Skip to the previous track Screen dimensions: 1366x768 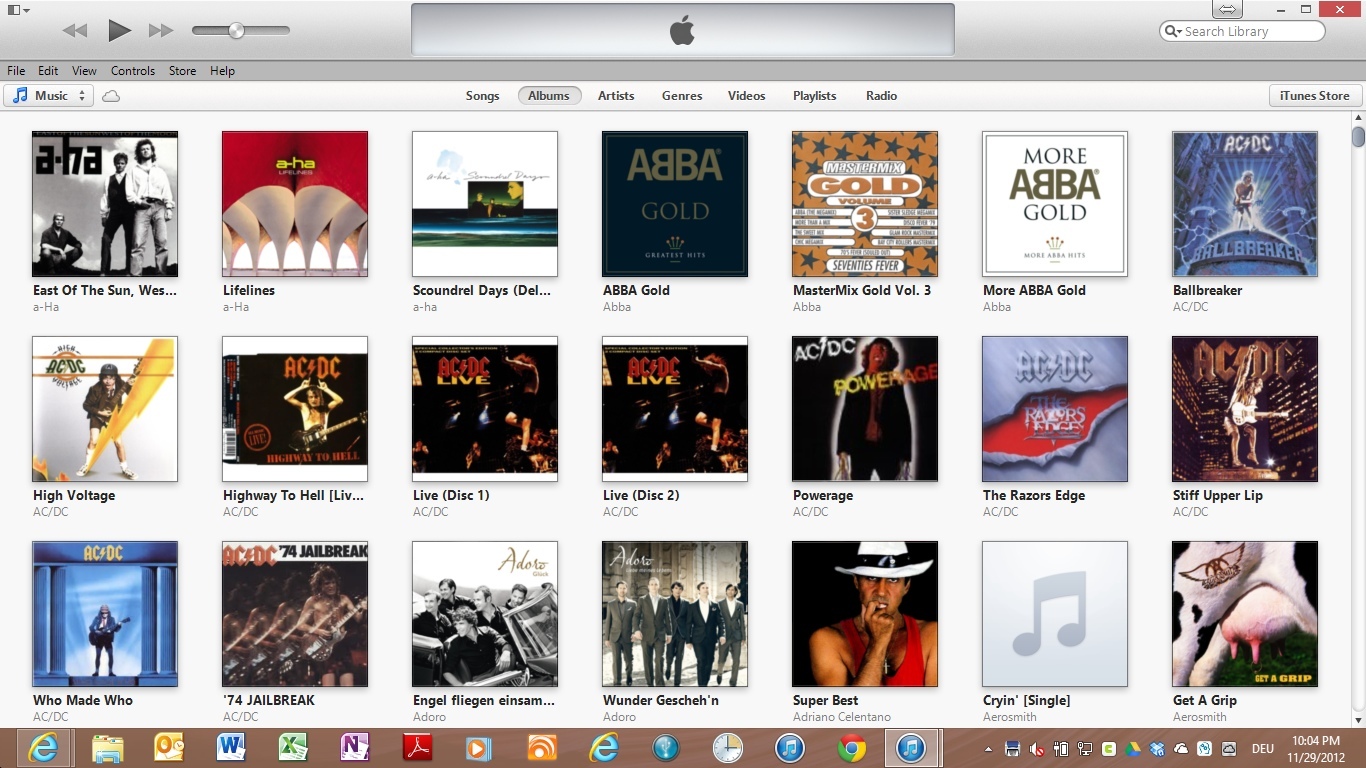(75, 31)
